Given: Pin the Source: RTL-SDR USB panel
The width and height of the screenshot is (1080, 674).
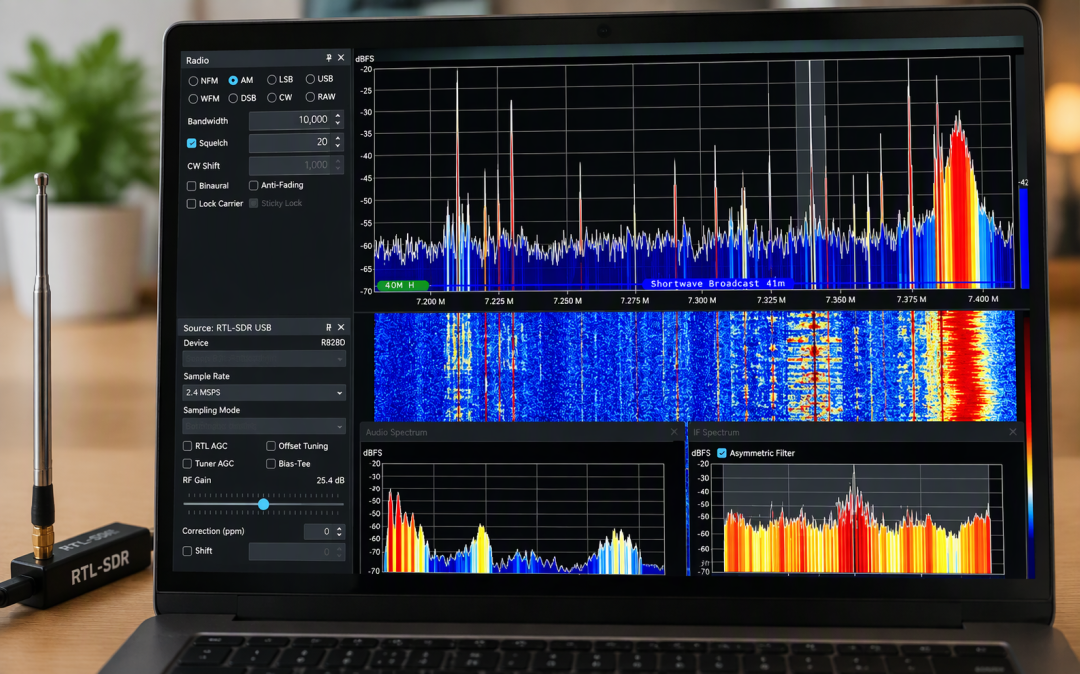Looking at the screenshot, I should pyautogui.click(x=329, y=327).
